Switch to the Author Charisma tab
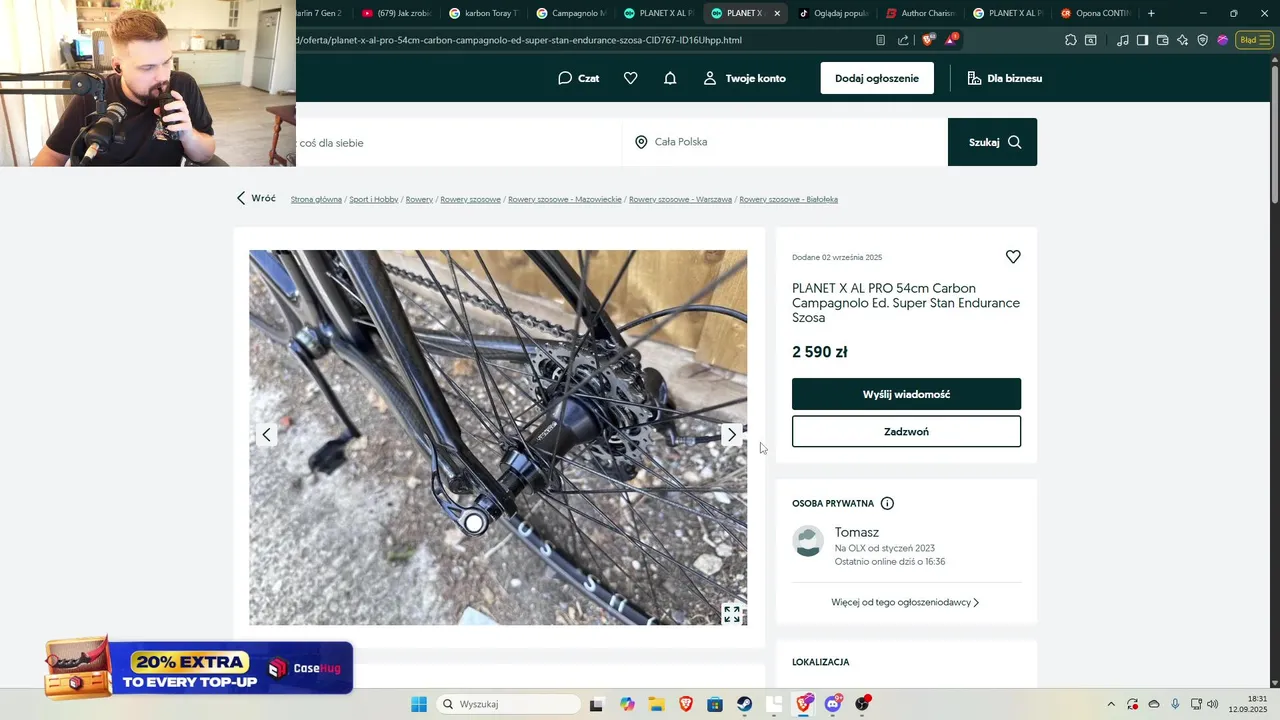1280x720 pixels. (x=921, y=13)
